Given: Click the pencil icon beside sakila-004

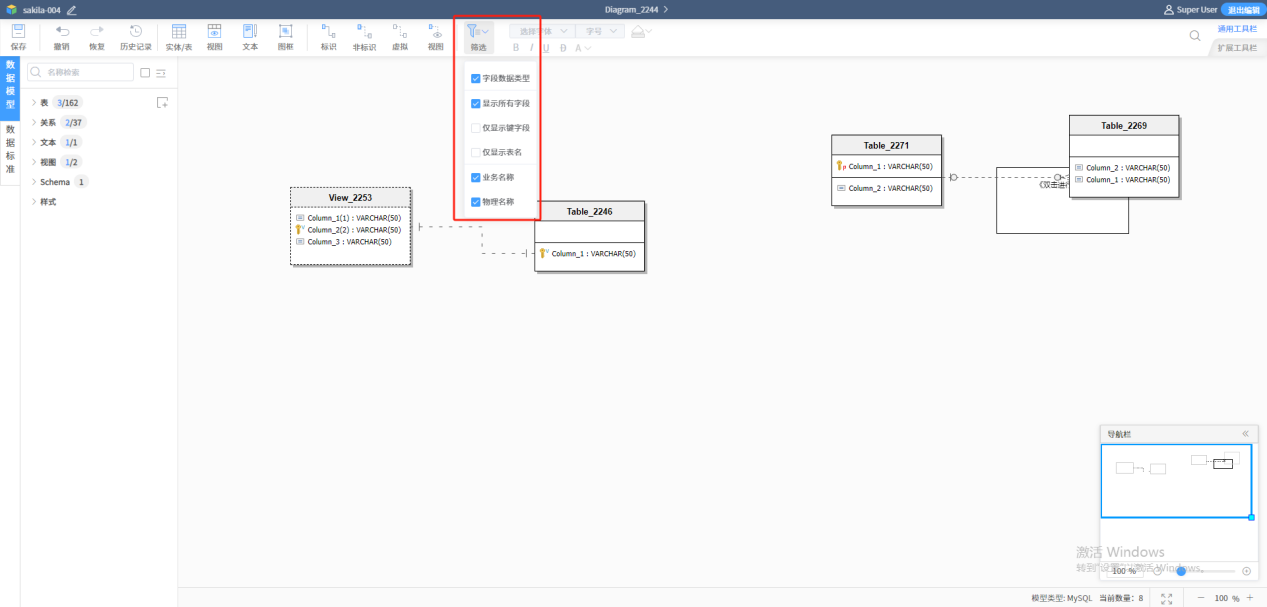Looking at the screenshot, I should (71, 9).
